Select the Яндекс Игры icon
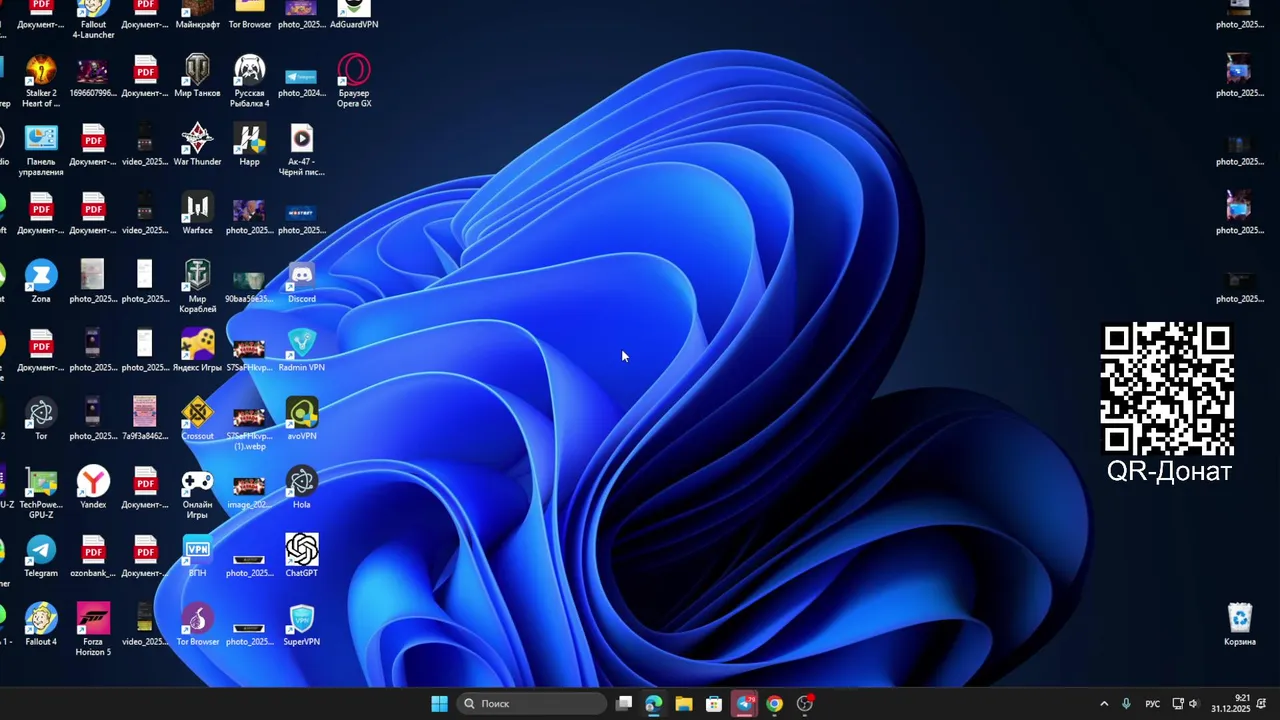Image resolution: width=1280 pixels, height=720 pixels. click(197, 350)
